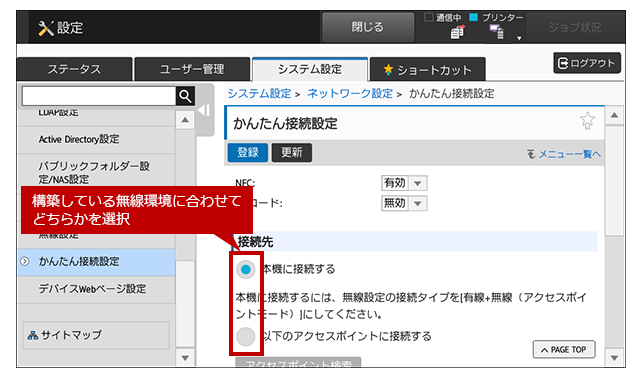Open Active Directory設定 in sidebar

coord(96,140)
